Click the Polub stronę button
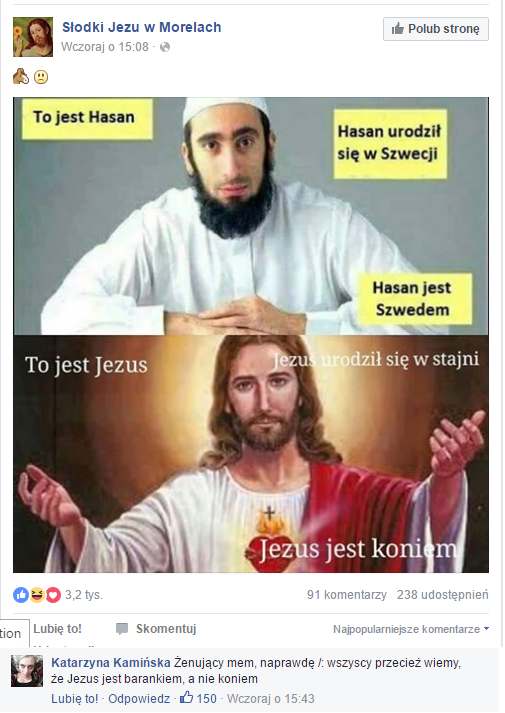 pyautogui.click(x=435, y=29)
